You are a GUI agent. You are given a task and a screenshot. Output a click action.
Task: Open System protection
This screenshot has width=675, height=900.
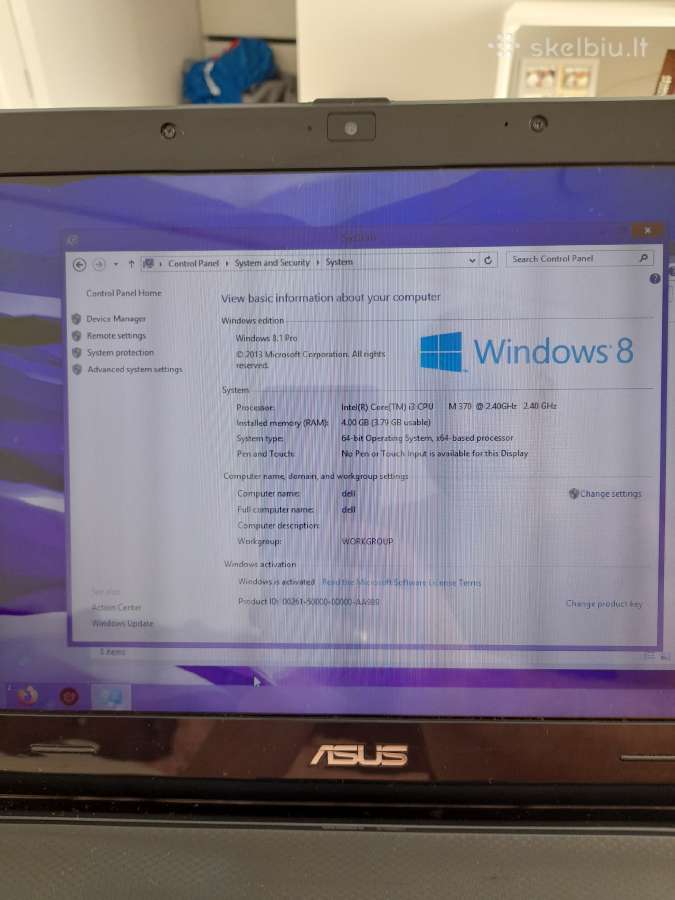click(x=121, y=352)
